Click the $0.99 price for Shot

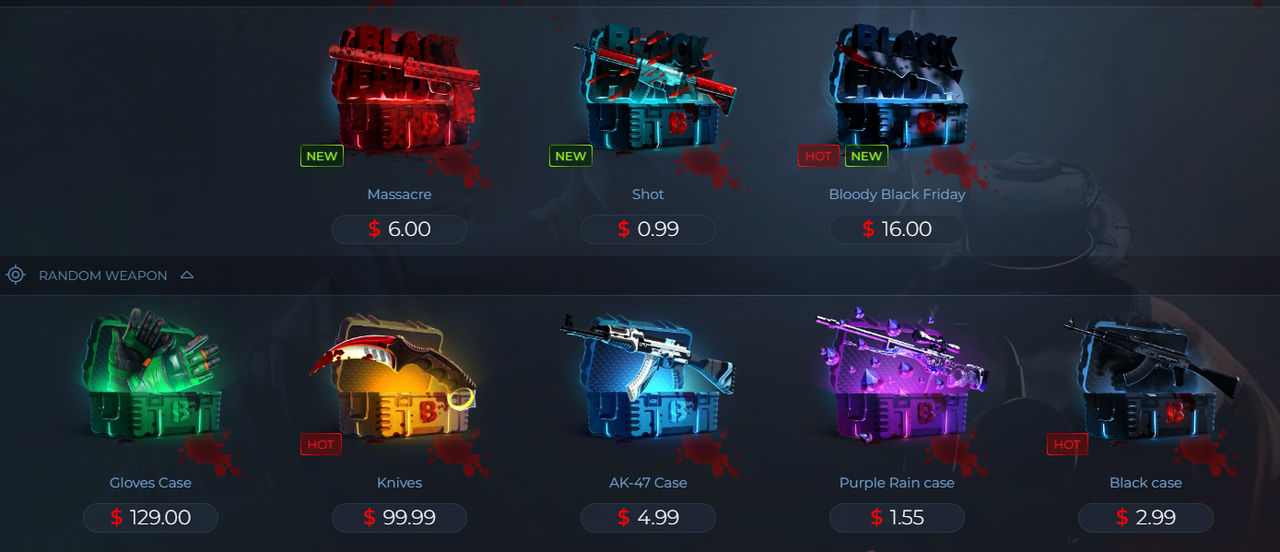[x=648, y=229]
